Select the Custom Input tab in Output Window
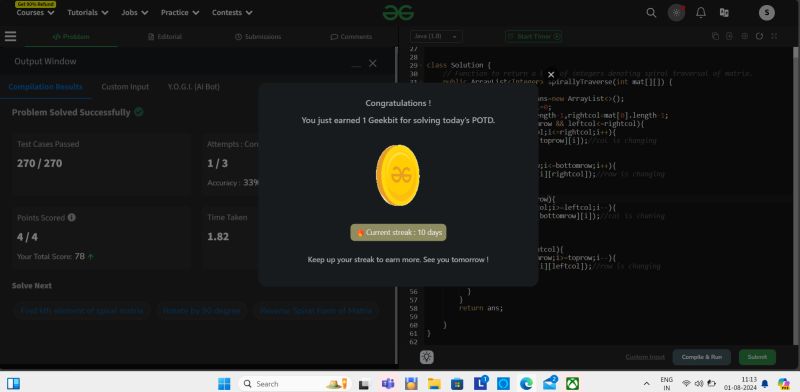 click(x=125, y=87)
